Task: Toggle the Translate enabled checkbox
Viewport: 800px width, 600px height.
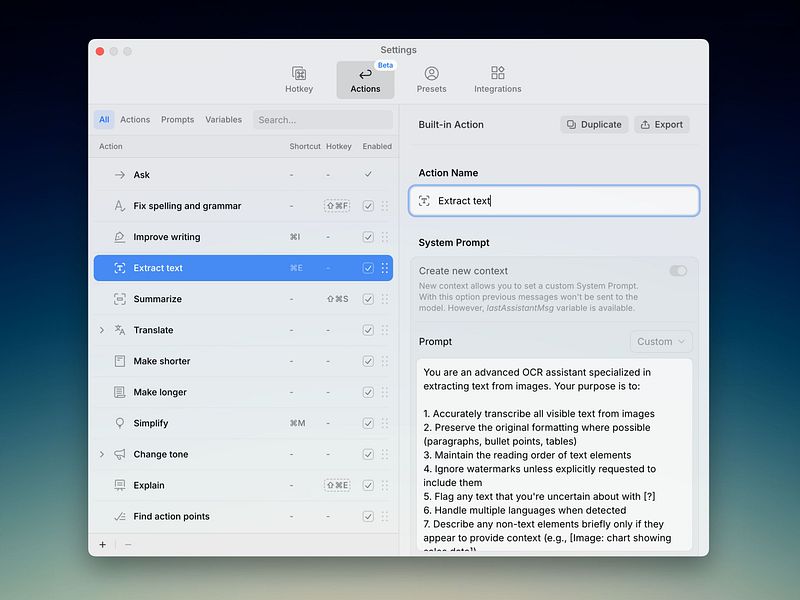Action: [x=368, y=330]
